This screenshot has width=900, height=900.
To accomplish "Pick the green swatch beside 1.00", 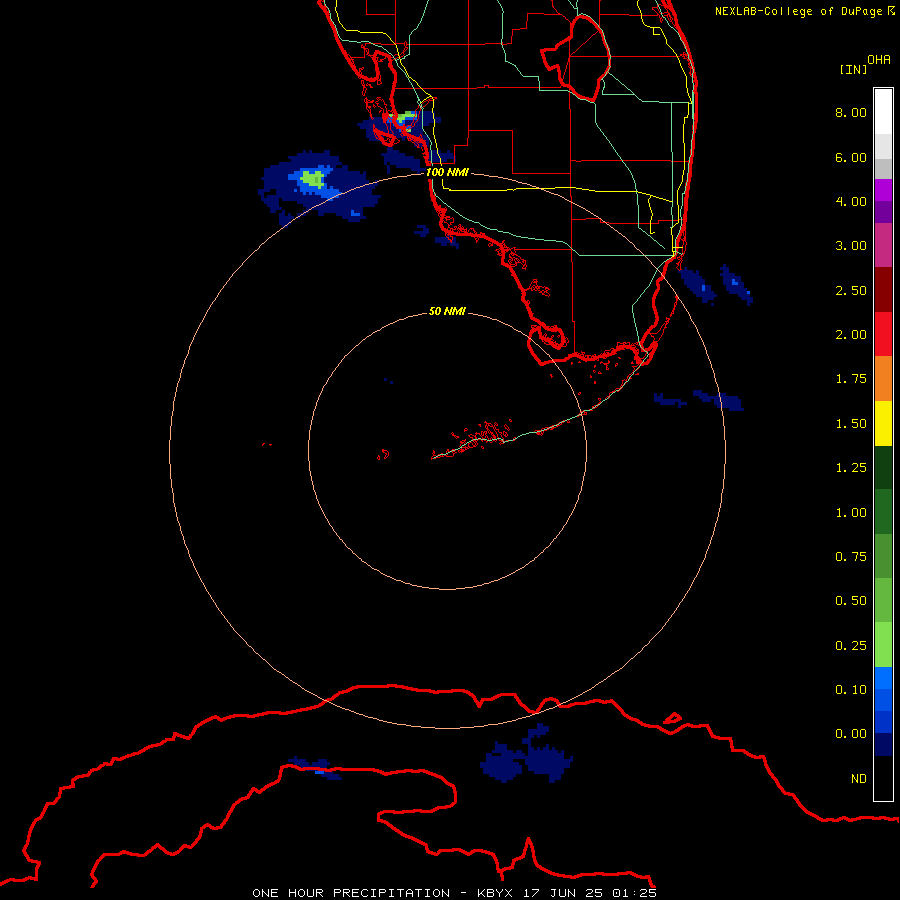I will pyautogui.click(x=883, y=512).
